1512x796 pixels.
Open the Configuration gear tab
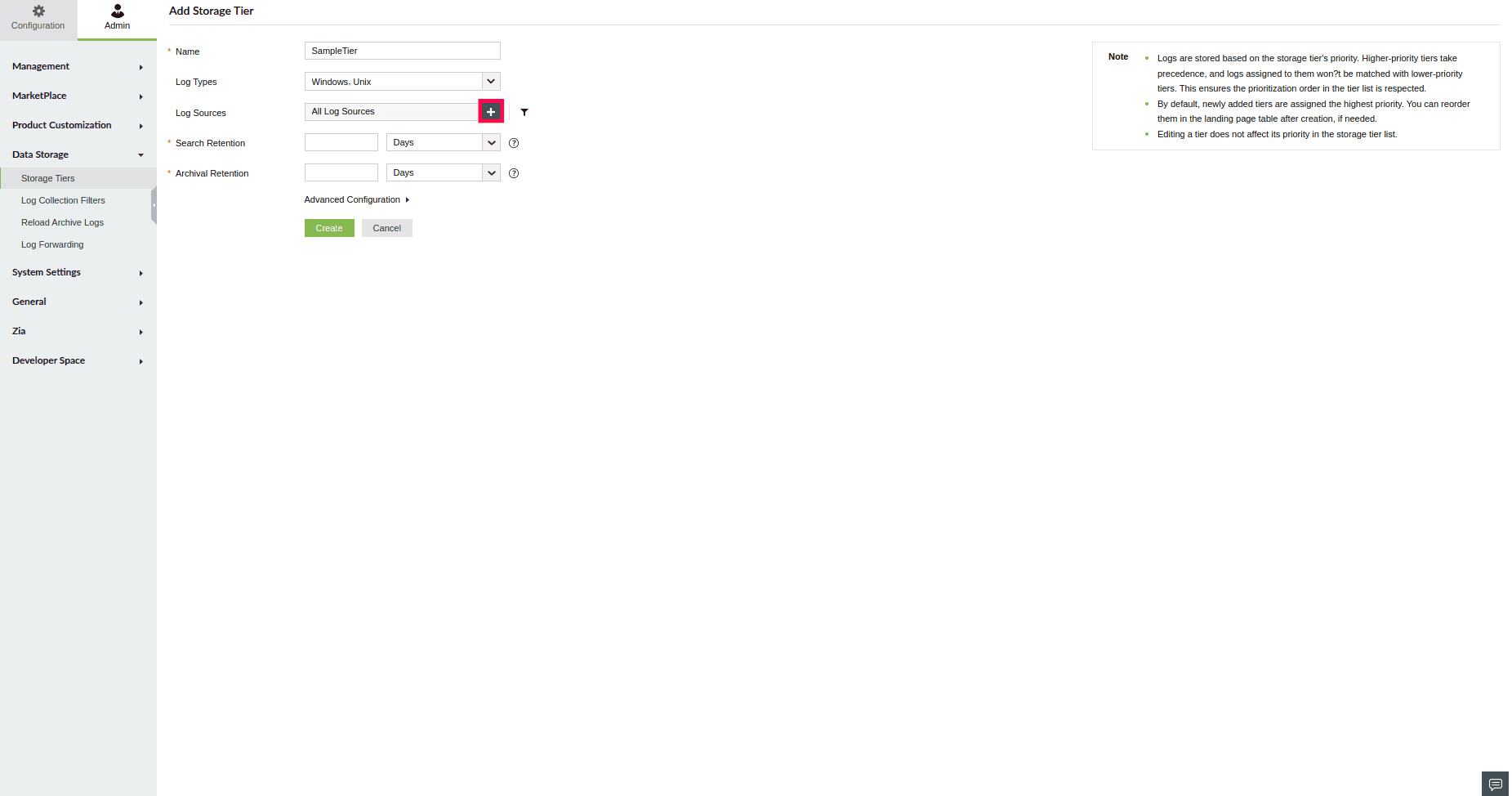[x=38, y=18]
